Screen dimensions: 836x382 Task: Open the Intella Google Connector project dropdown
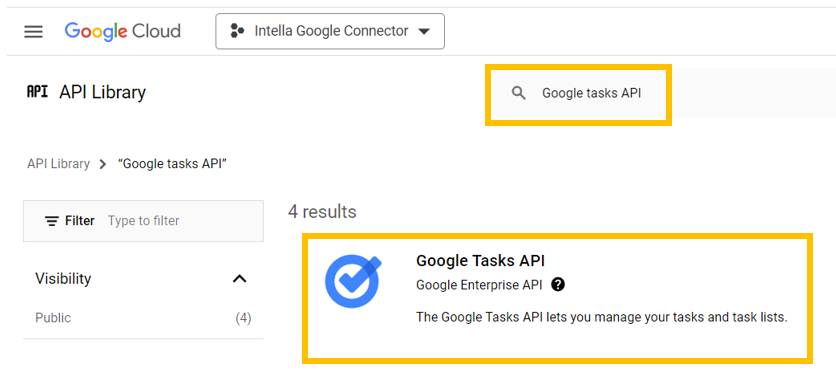click(x=330, y=31)
